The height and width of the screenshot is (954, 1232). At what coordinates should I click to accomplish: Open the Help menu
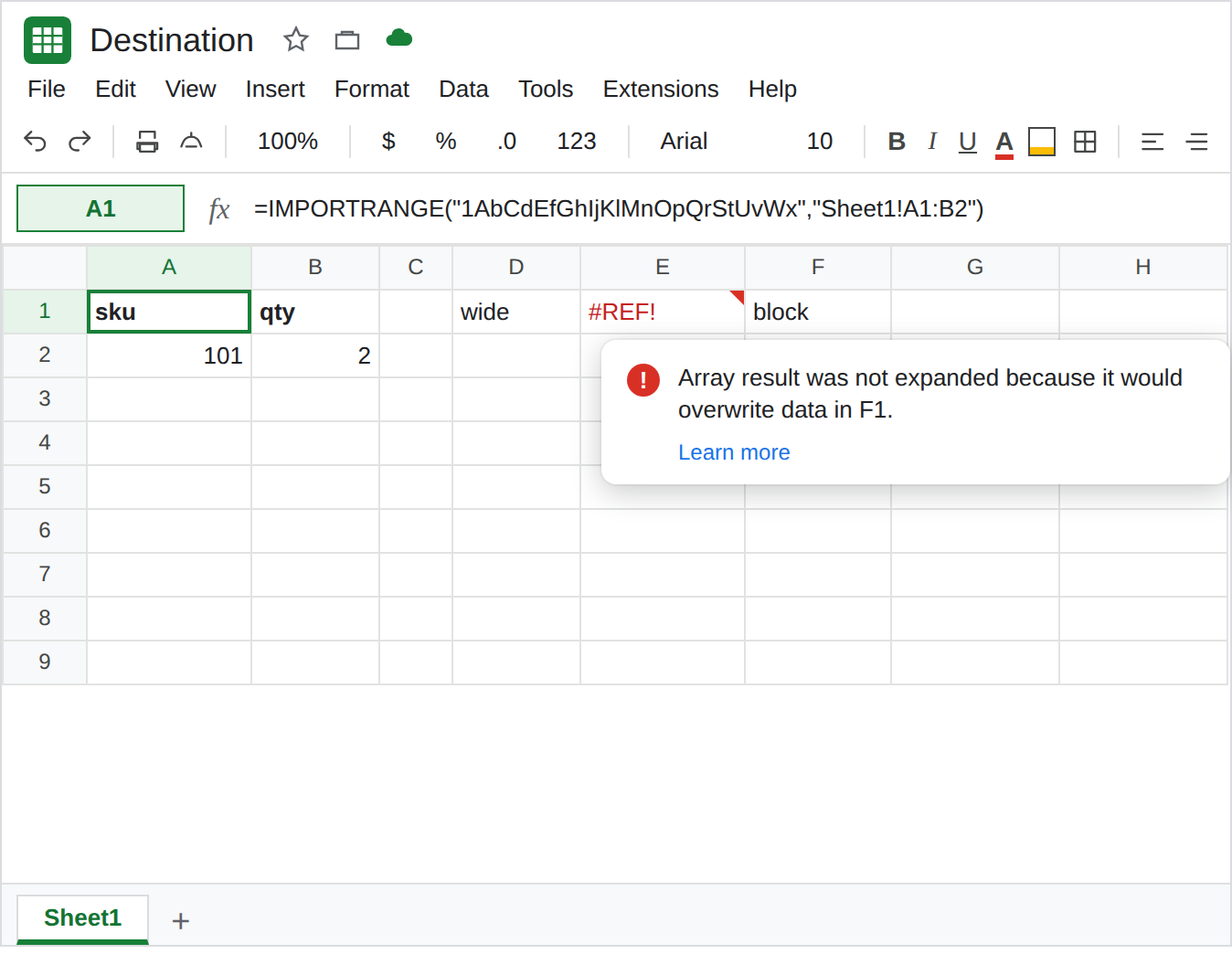[x=773, y=89]
